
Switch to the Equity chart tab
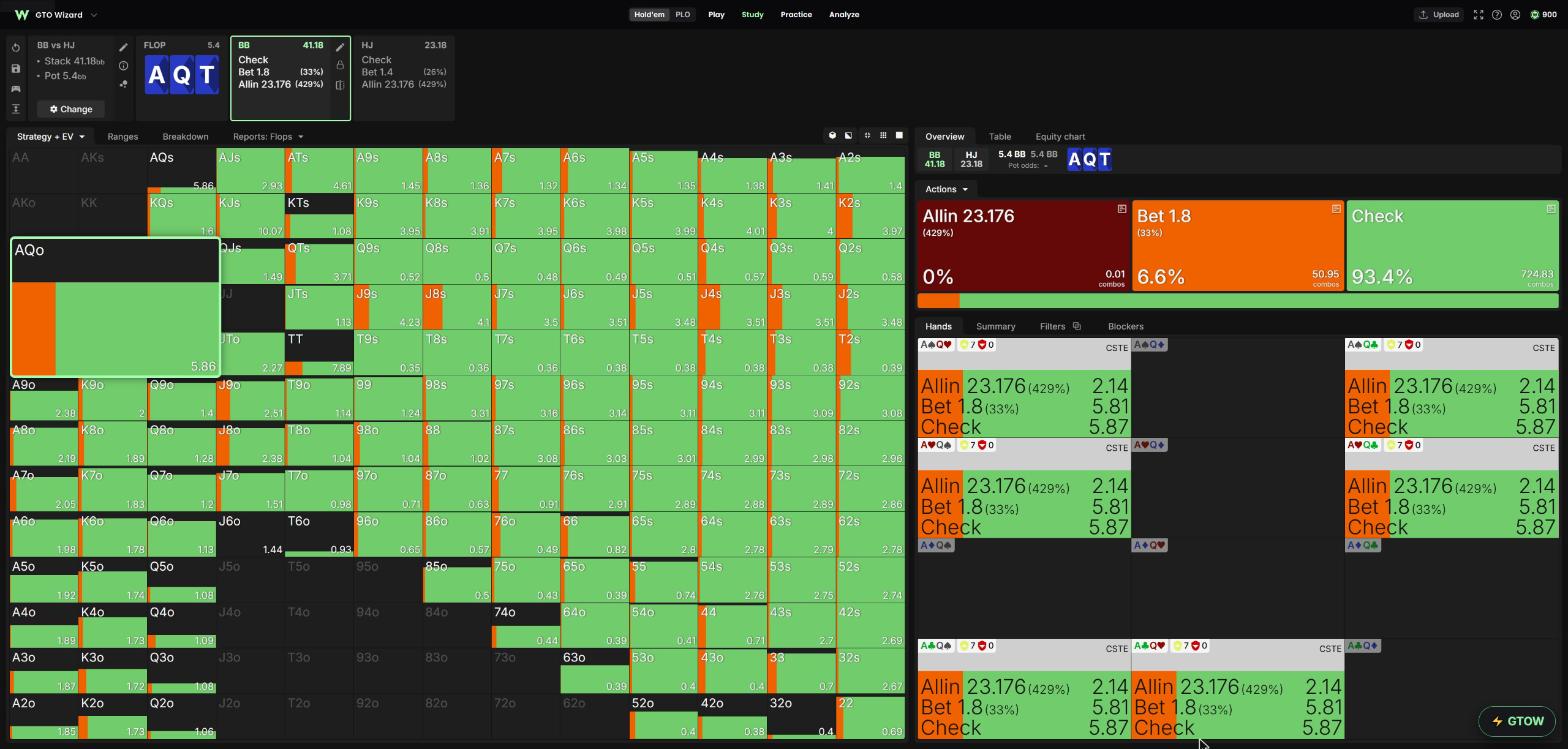coord(1060,137)
